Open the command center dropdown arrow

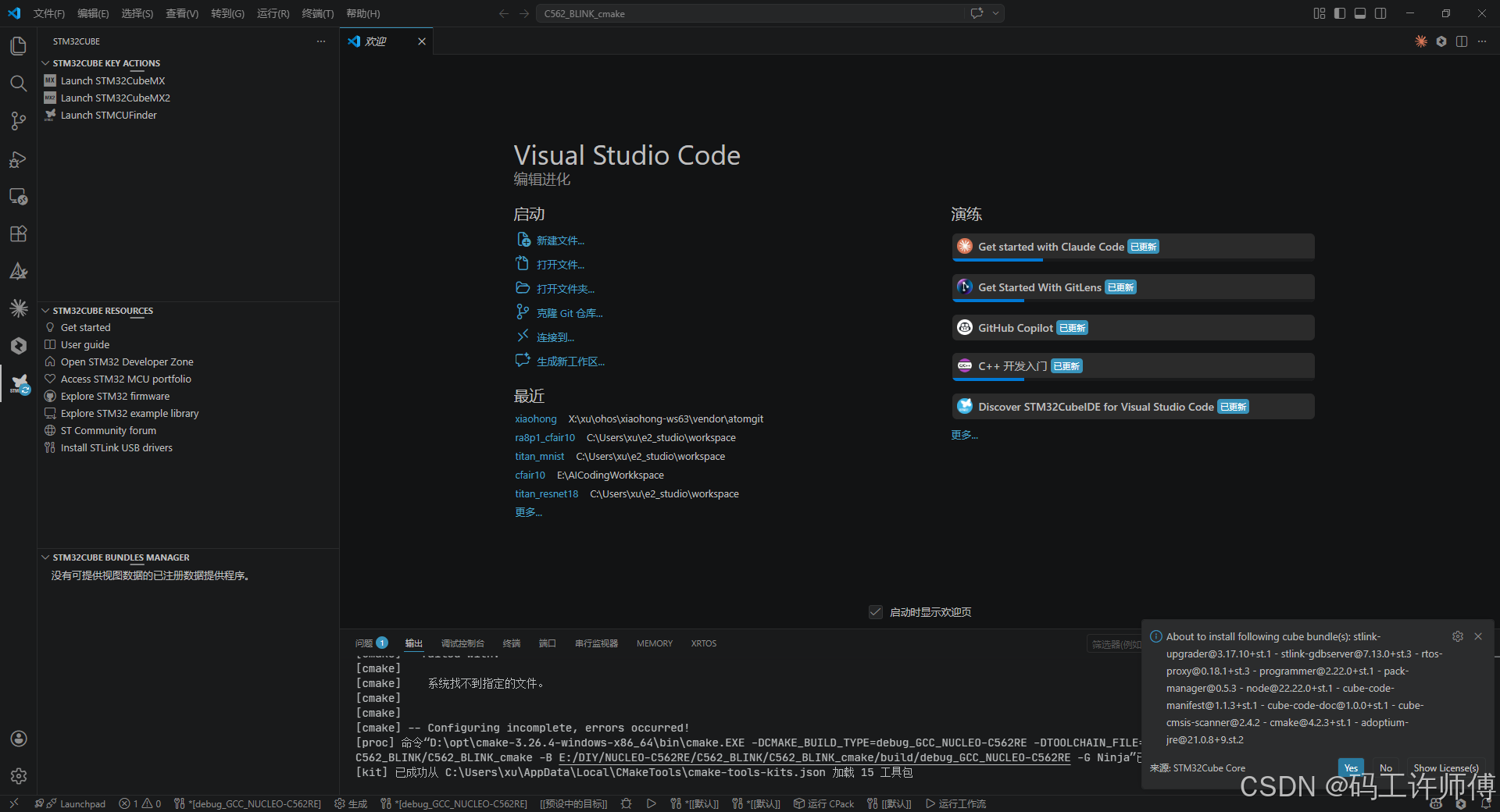[x=996, y=13]
